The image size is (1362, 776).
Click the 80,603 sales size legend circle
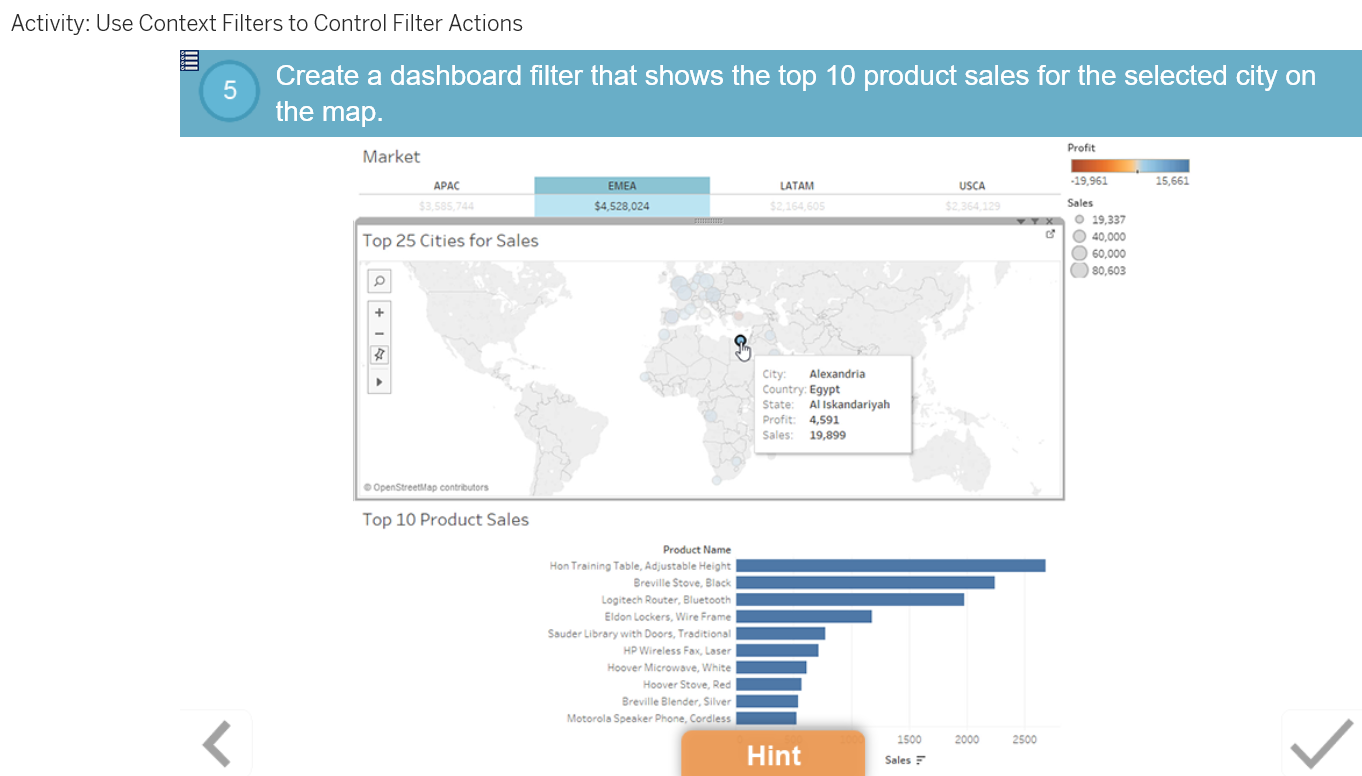[x=1079, y=270]
